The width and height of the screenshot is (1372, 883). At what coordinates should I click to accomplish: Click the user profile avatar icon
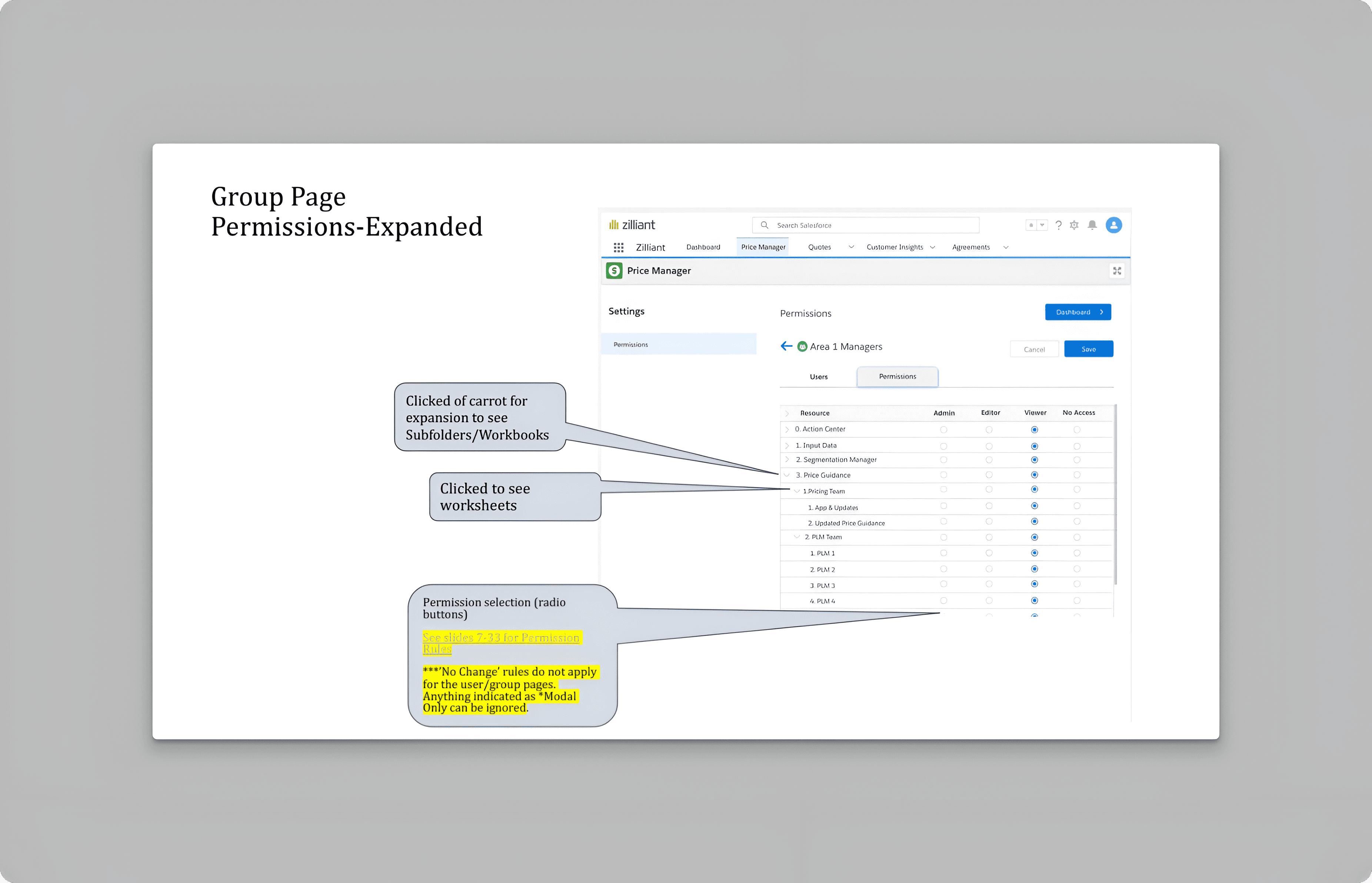(x=1113, y=225)
